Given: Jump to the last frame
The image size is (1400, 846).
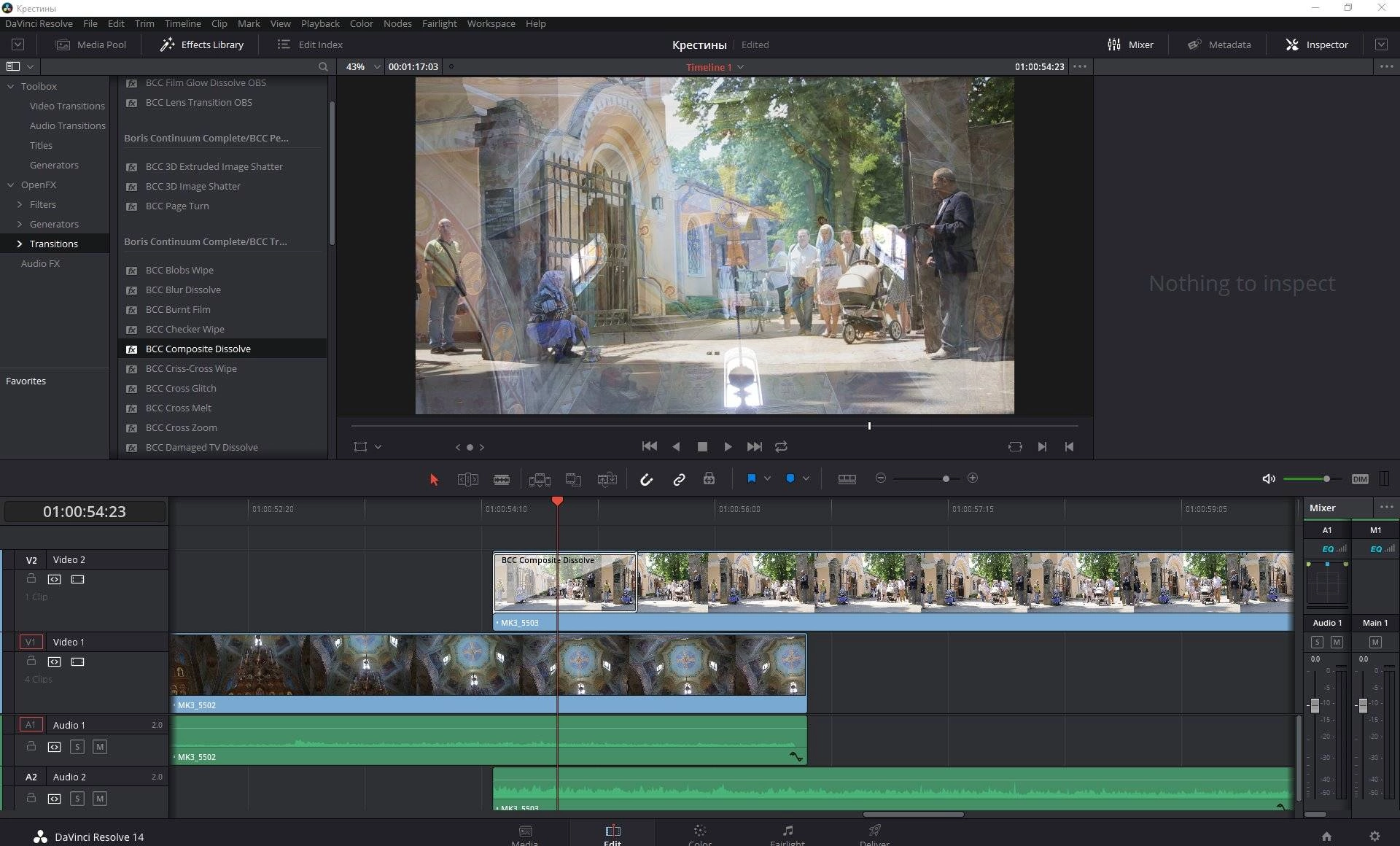Looking at the screenshot, I should (x=755, y=446).
